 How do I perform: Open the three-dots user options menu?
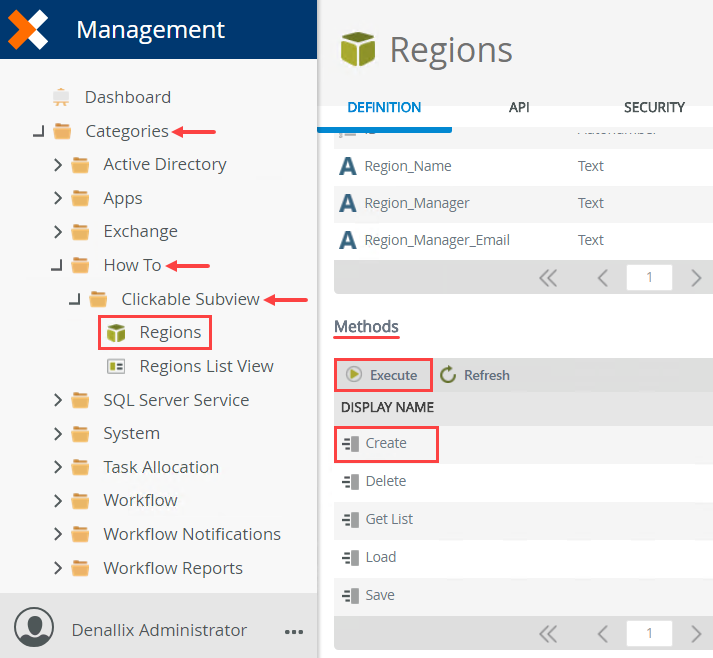pos(294,631)
